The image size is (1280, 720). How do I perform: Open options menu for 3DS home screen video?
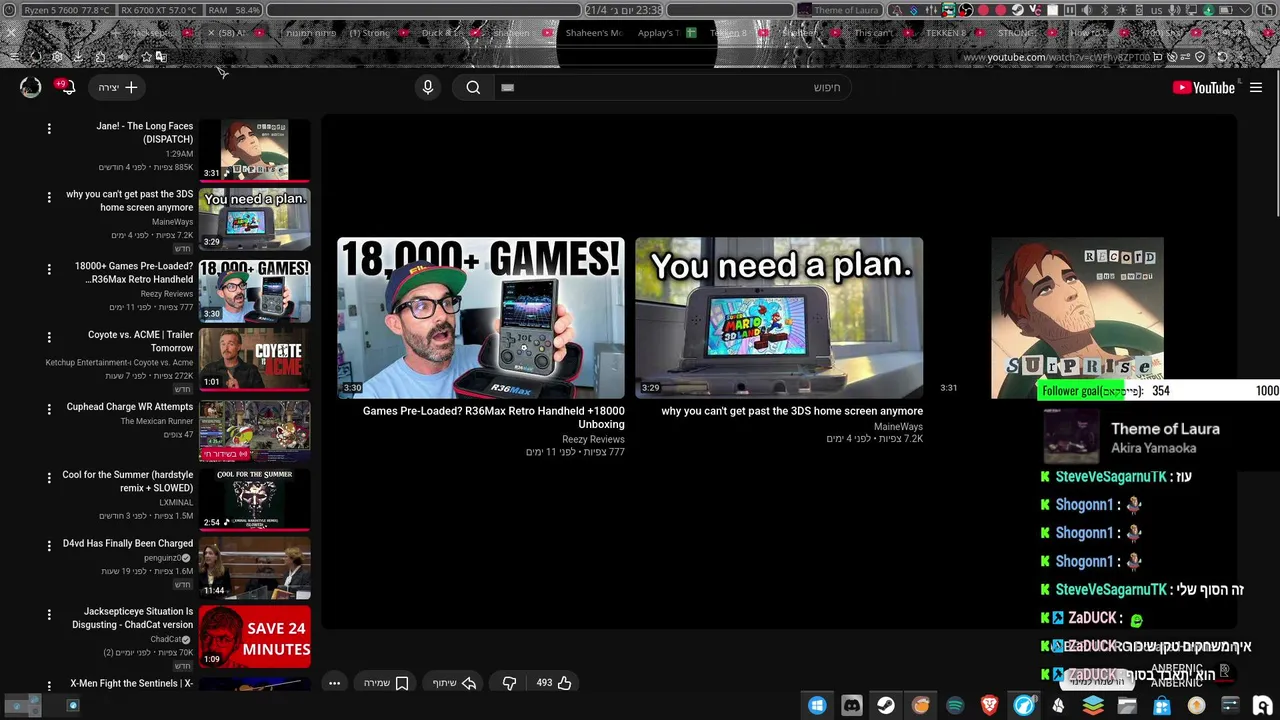48,197
